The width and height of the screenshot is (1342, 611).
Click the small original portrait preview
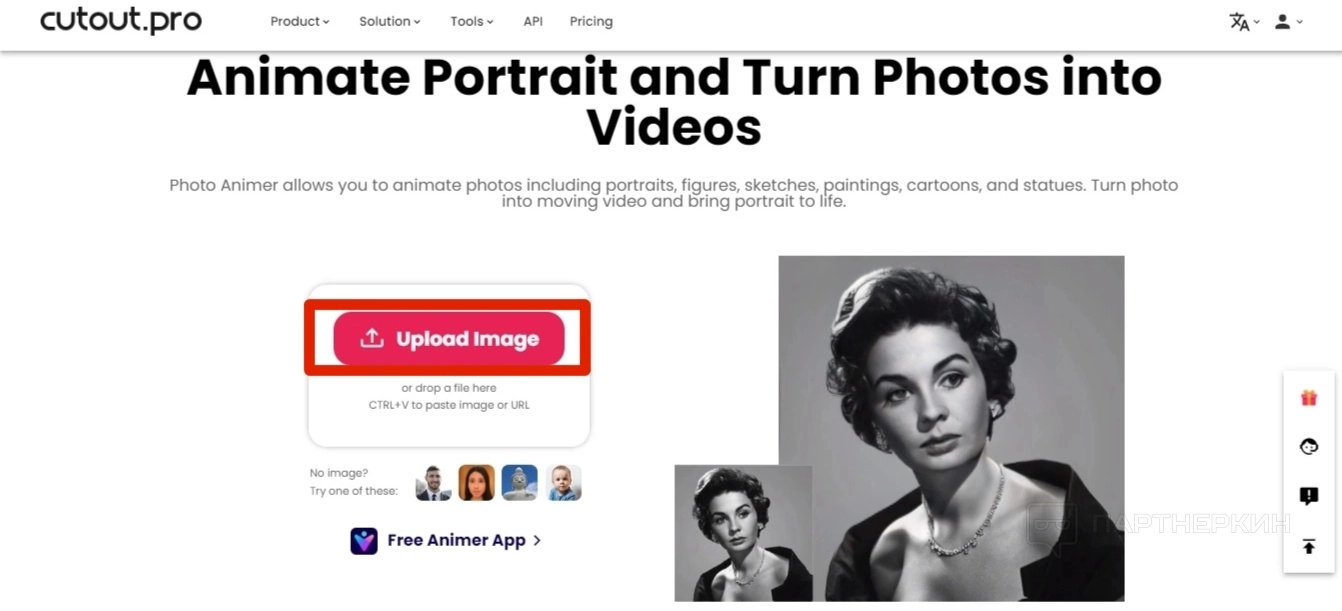(743, 533)
